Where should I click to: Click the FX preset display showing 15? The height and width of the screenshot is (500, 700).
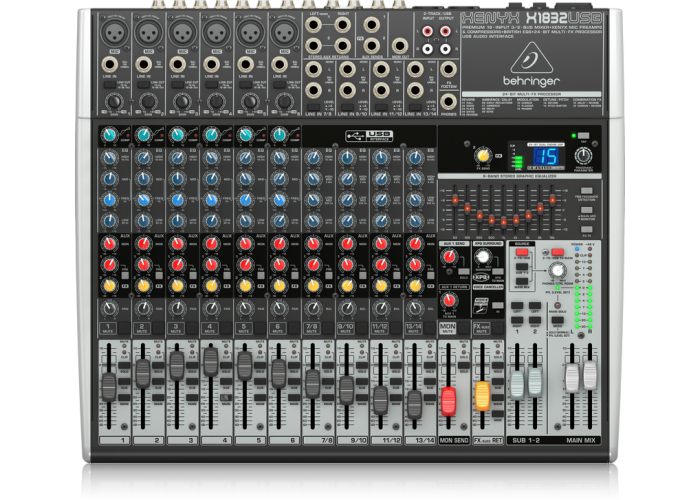coord(546,157)
